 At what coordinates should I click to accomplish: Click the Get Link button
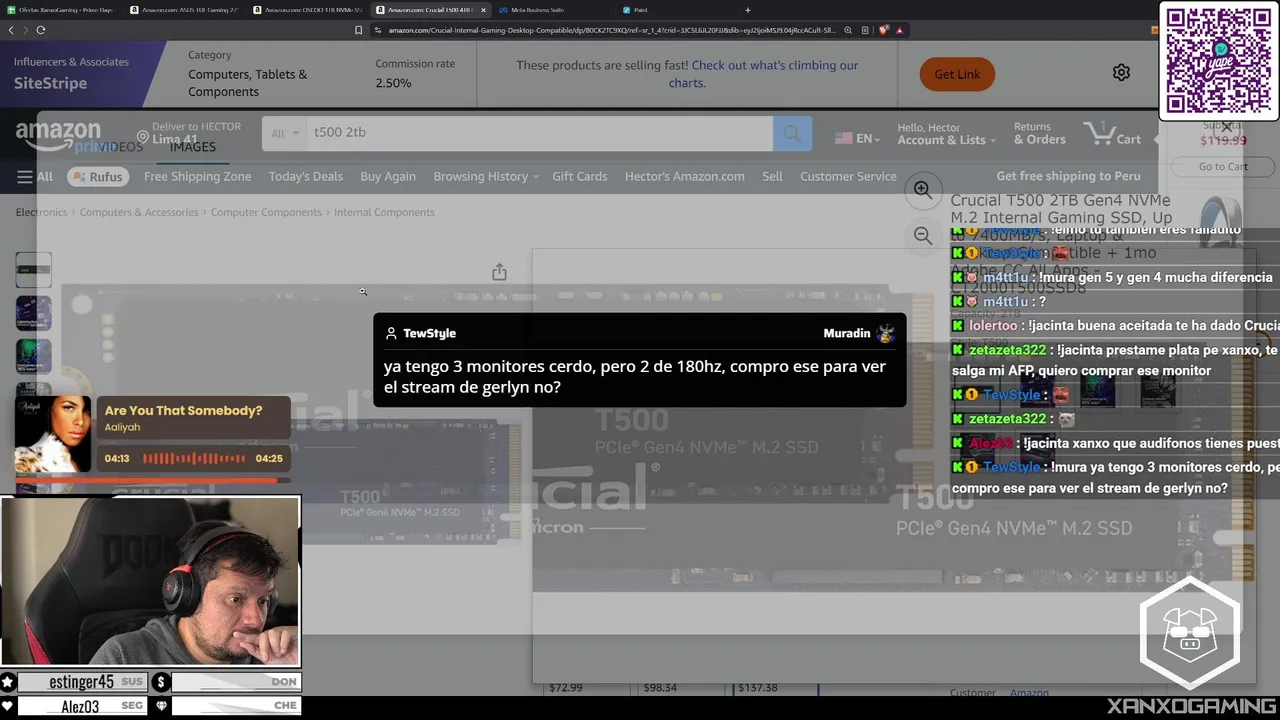(957, 74)
